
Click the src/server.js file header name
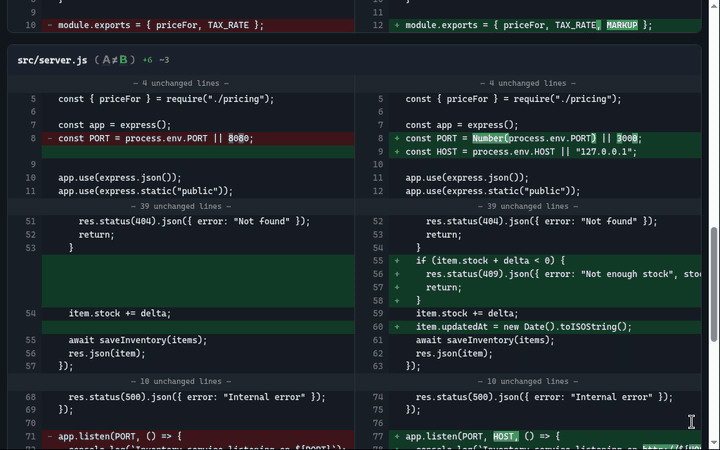pyautogui.click(x=52, y=60)
